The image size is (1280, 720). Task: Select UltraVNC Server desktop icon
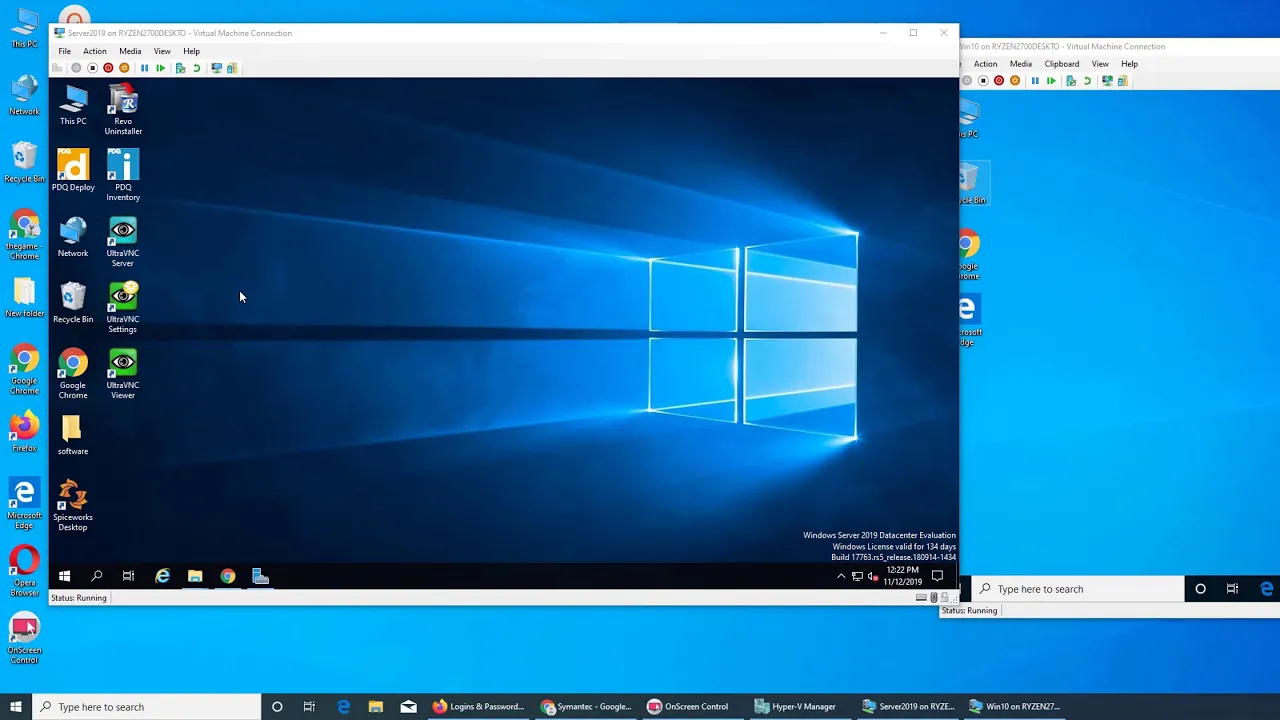click(123, 242)
